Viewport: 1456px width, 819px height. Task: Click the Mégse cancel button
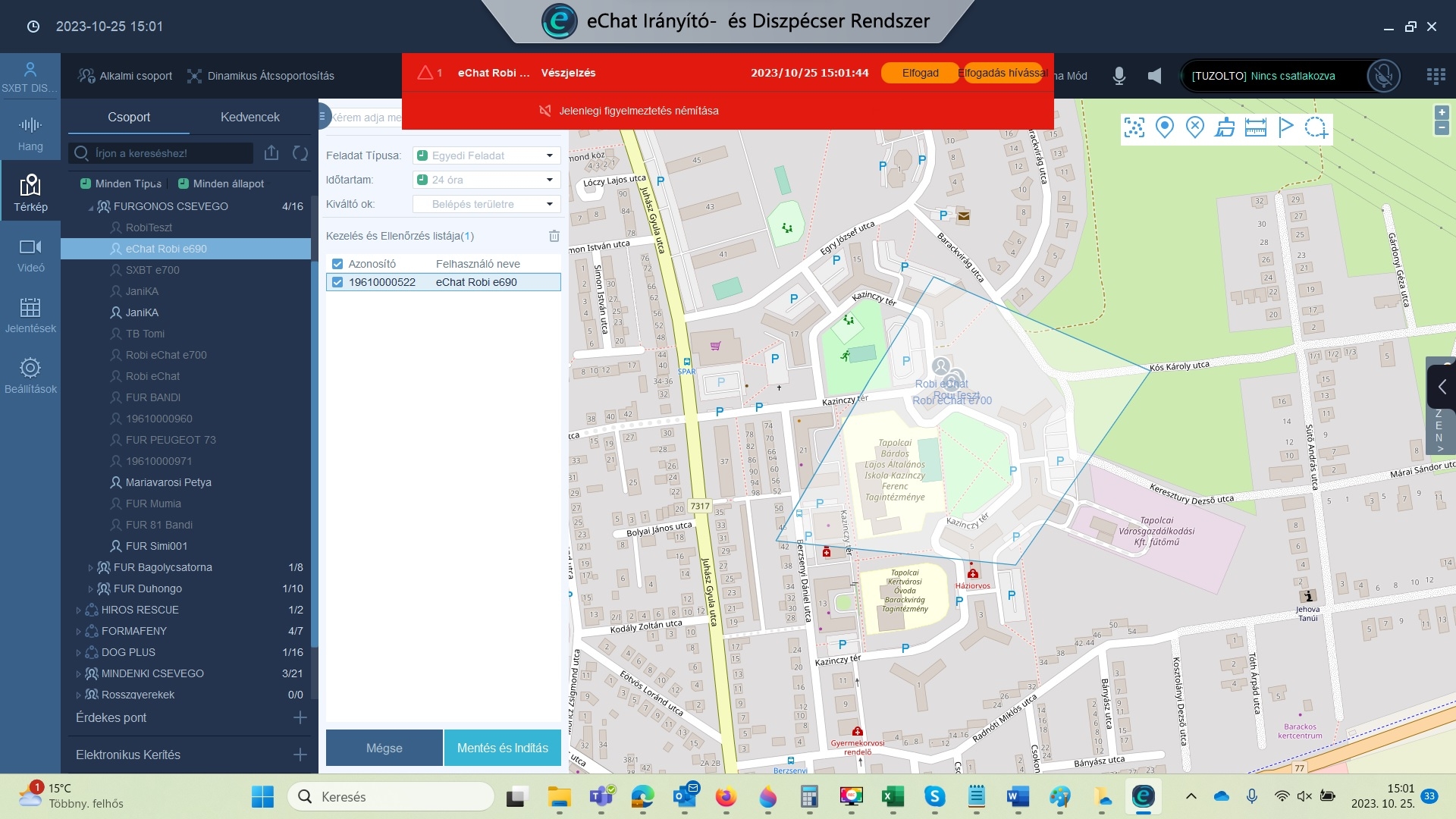pos(384,748)
